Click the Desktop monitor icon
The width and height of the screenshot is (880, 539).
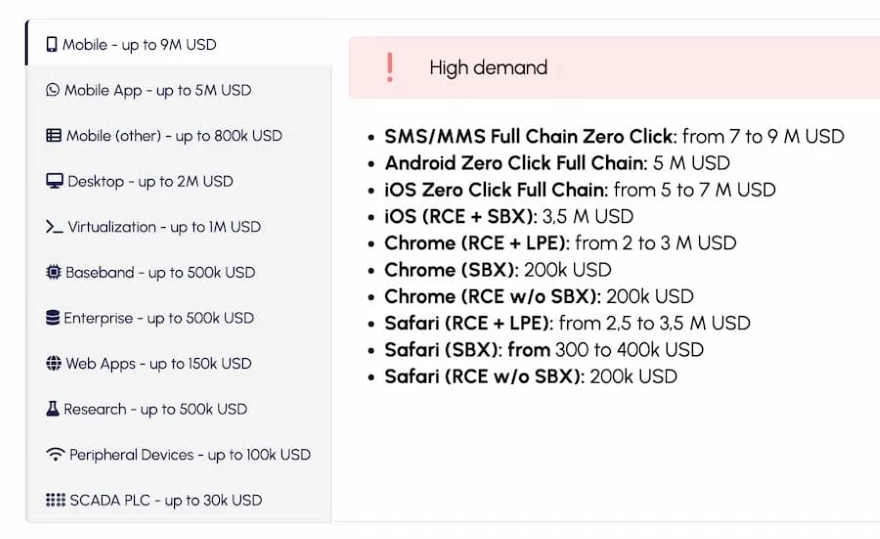point(55,181)
